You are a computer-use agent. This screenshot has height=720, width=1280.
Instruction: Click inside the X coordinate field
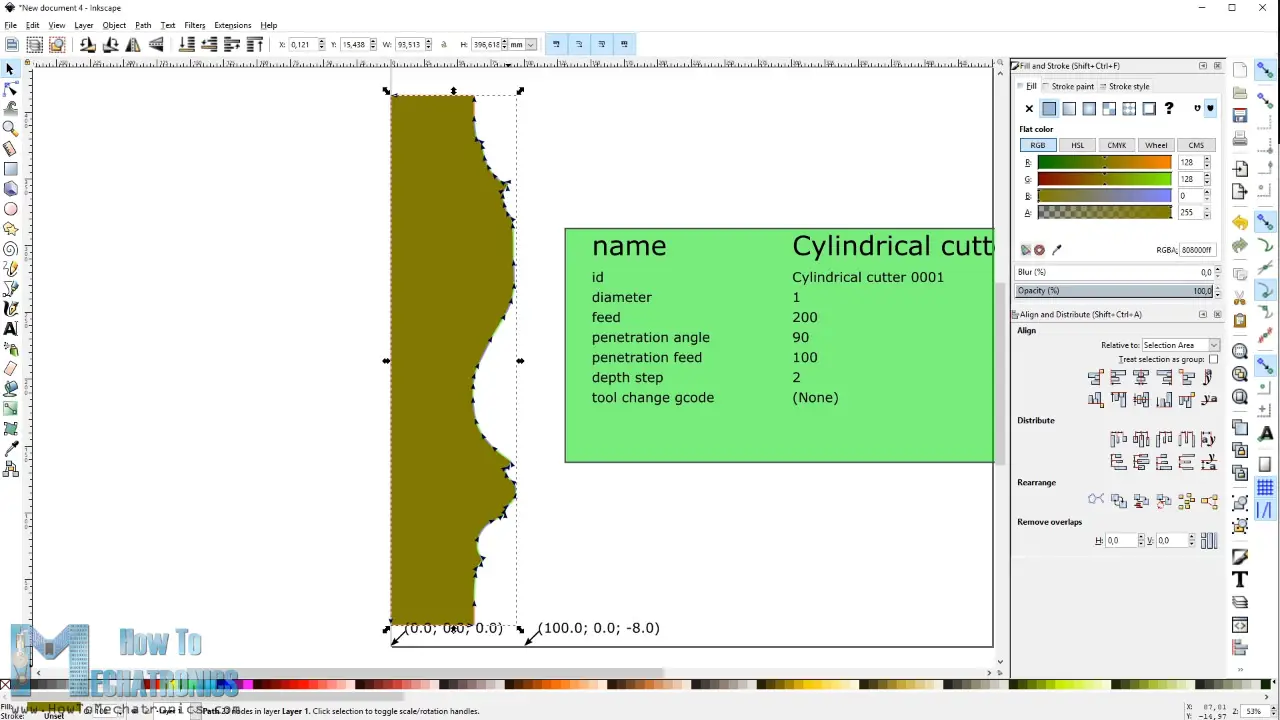303,44
